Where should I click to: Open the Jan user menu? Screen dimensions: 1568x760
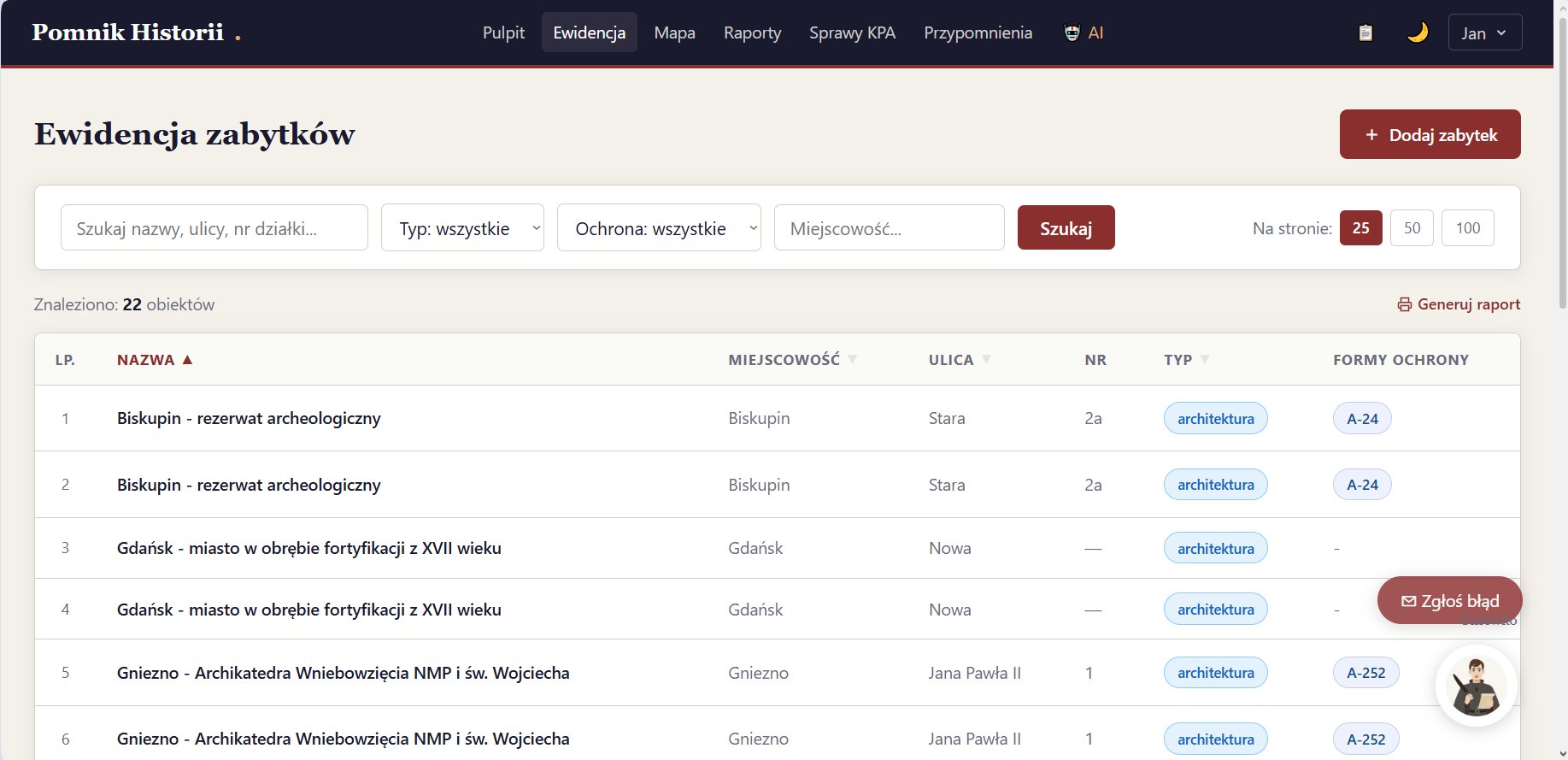point(1484,32)
